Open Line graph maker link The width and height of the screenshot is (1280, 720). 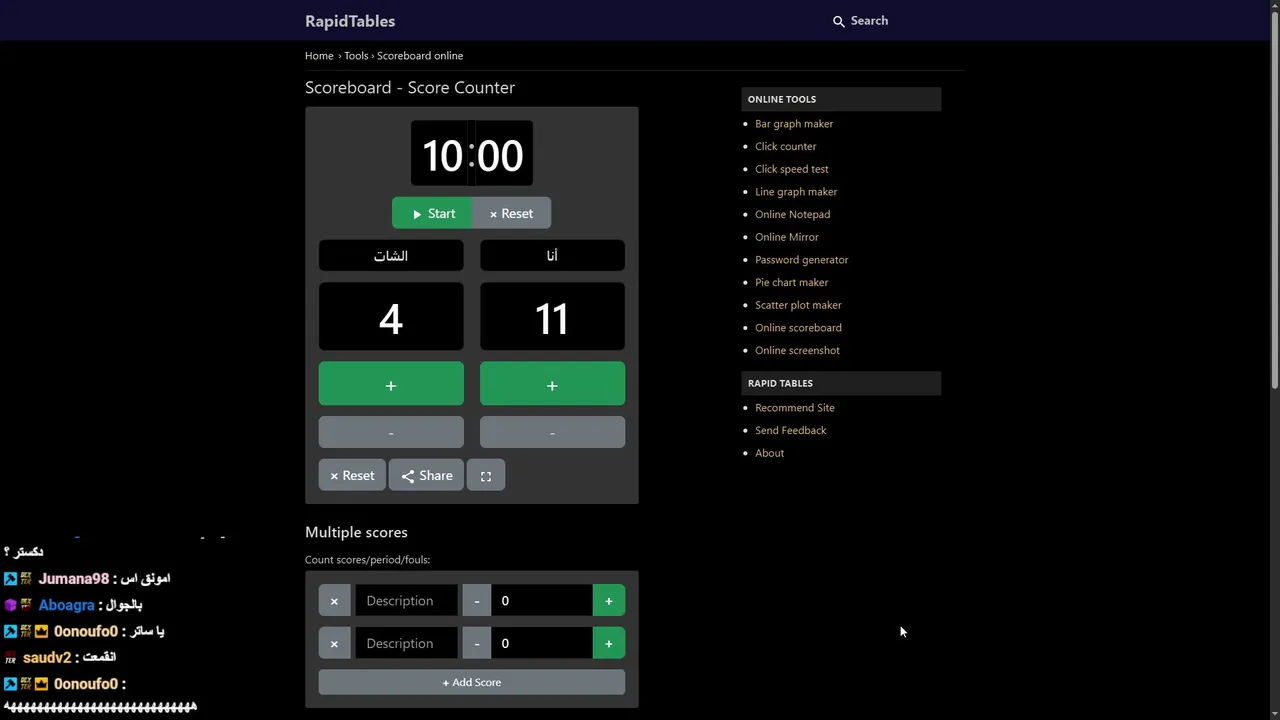click(796, 192)
